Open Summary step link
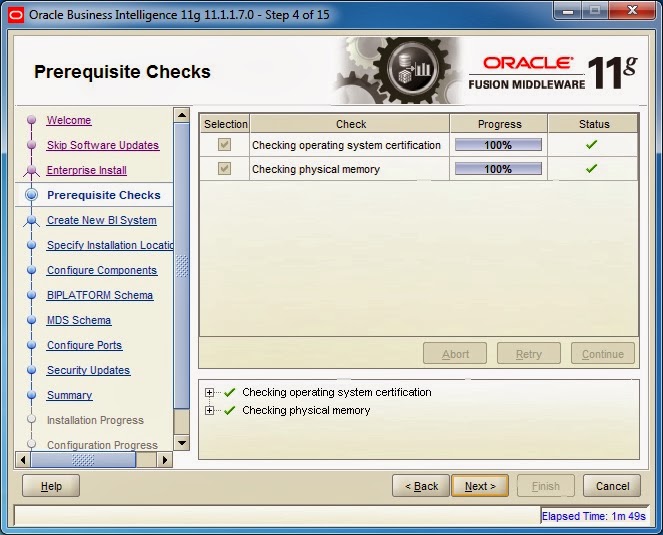Screen dimensions: 663x535 point(69,395)
